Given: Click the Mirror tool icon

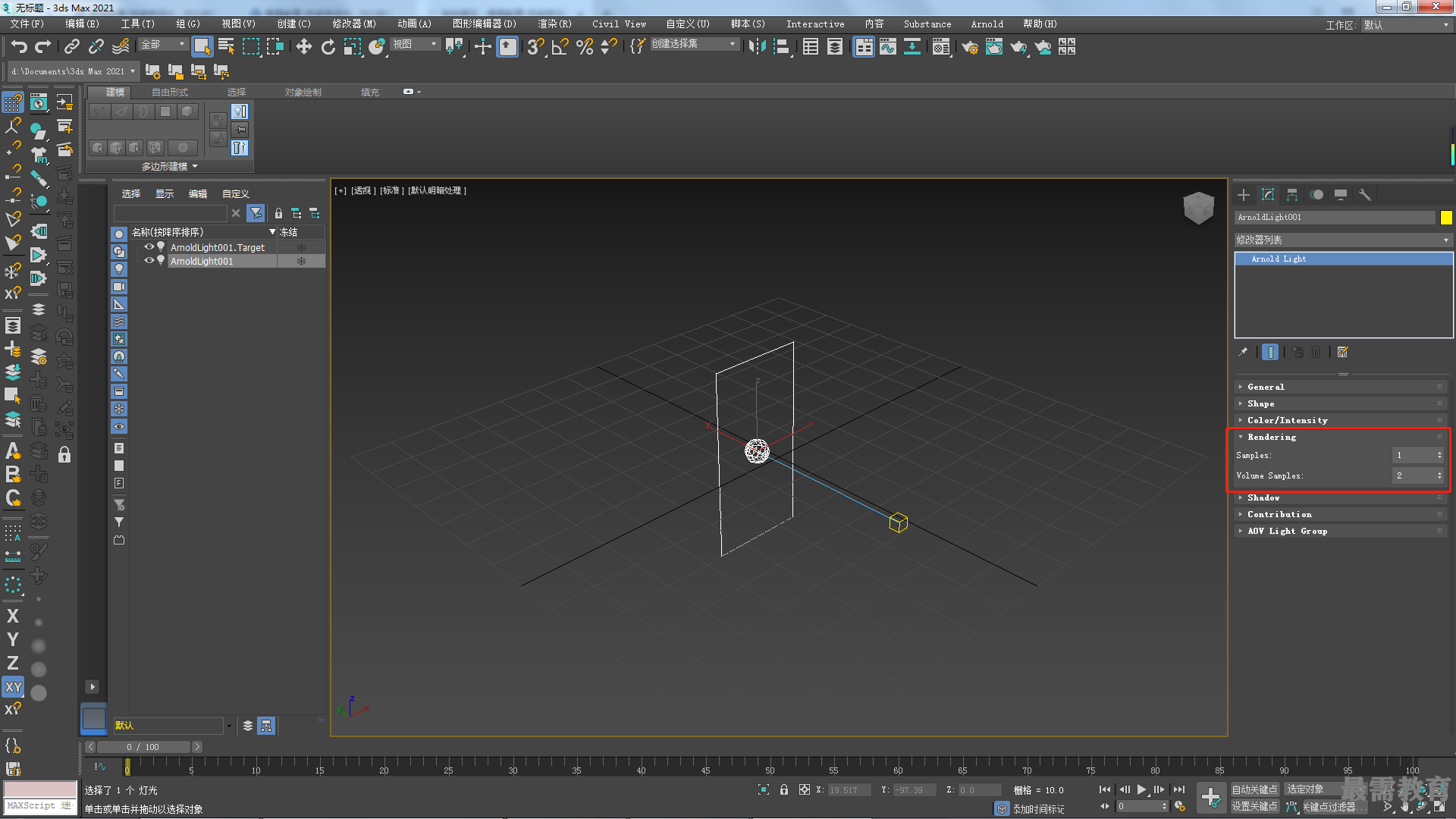Looking at the screenshot, I should click(757, 47).
